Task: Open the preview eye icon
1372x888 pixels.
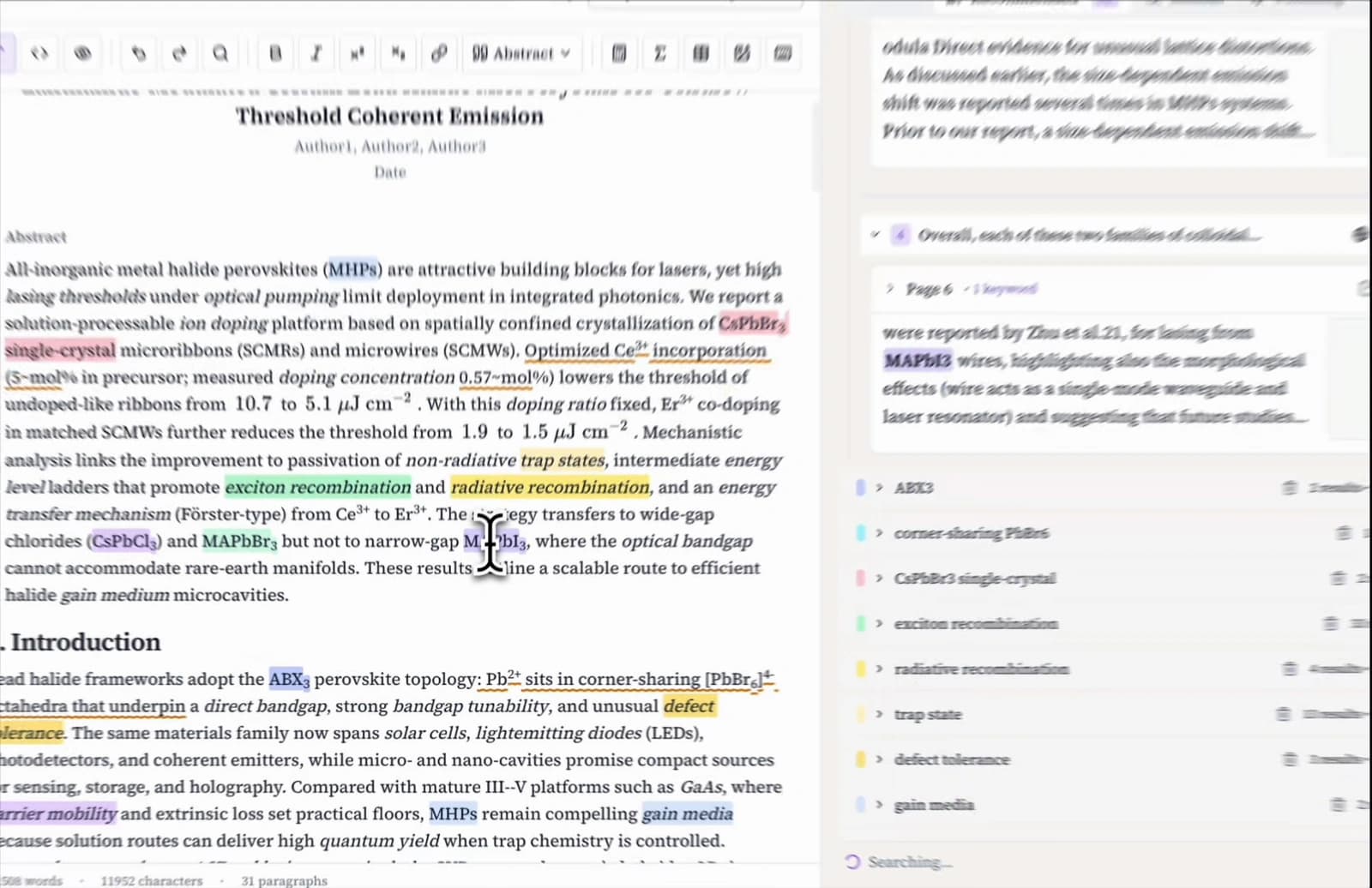Action: (x=82, y=53)
